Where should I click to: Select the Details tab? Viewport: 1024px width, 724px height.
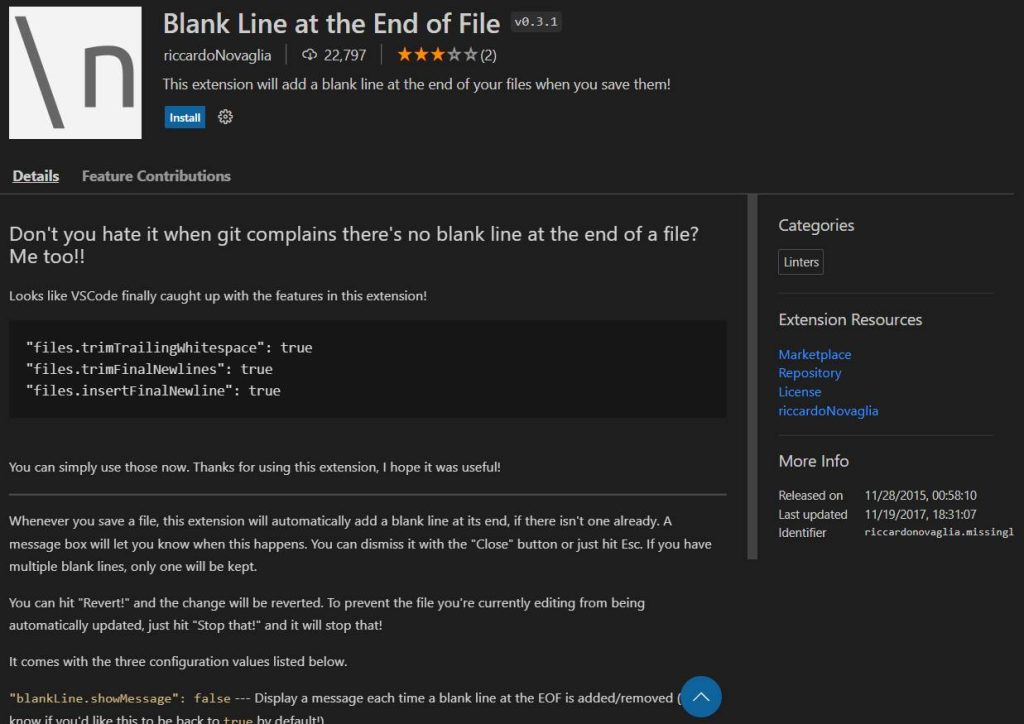click(x=36, y=176)
